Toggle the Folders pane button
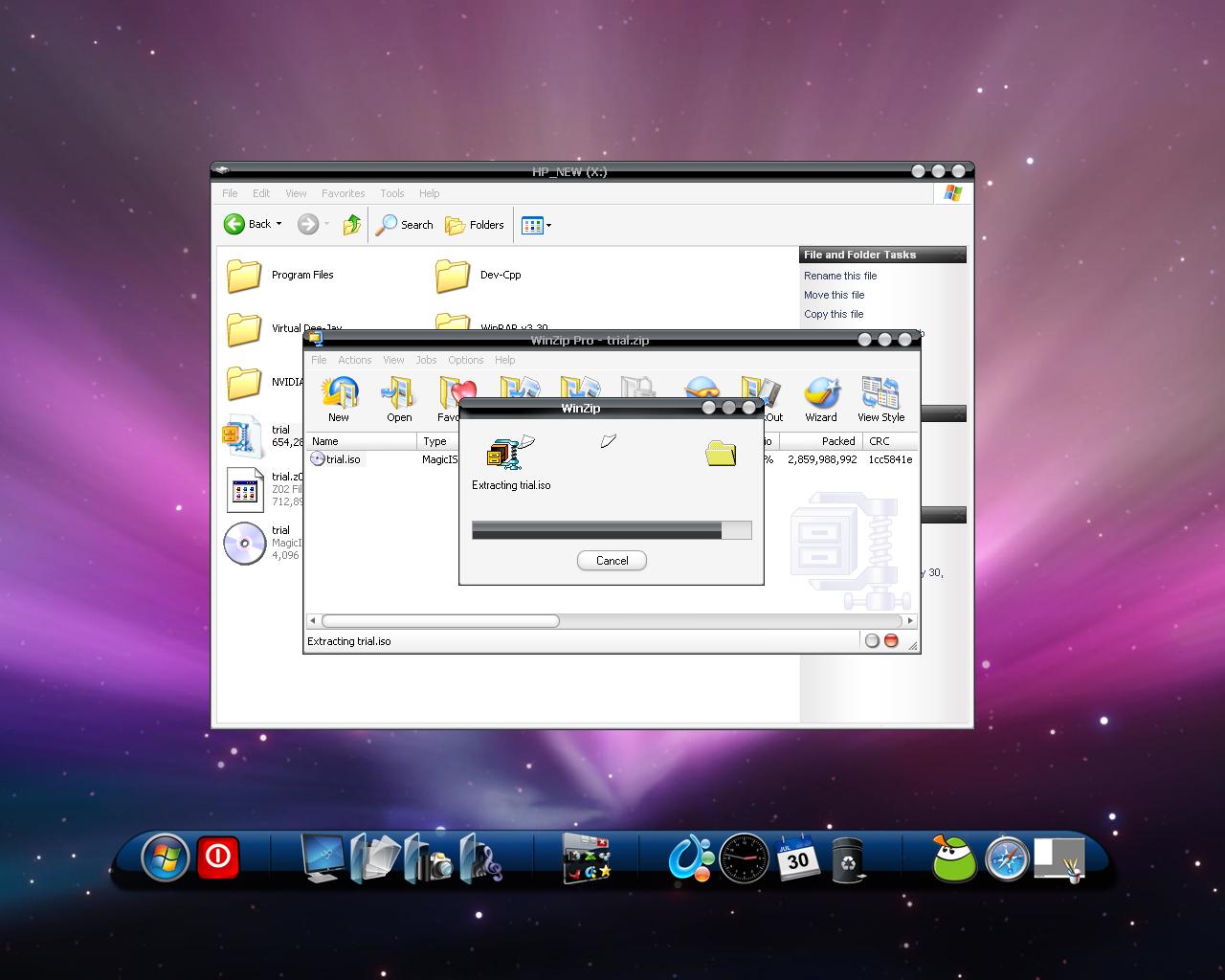The width and height of the screenshot is (1225, 980). click(x=475, y=224)
